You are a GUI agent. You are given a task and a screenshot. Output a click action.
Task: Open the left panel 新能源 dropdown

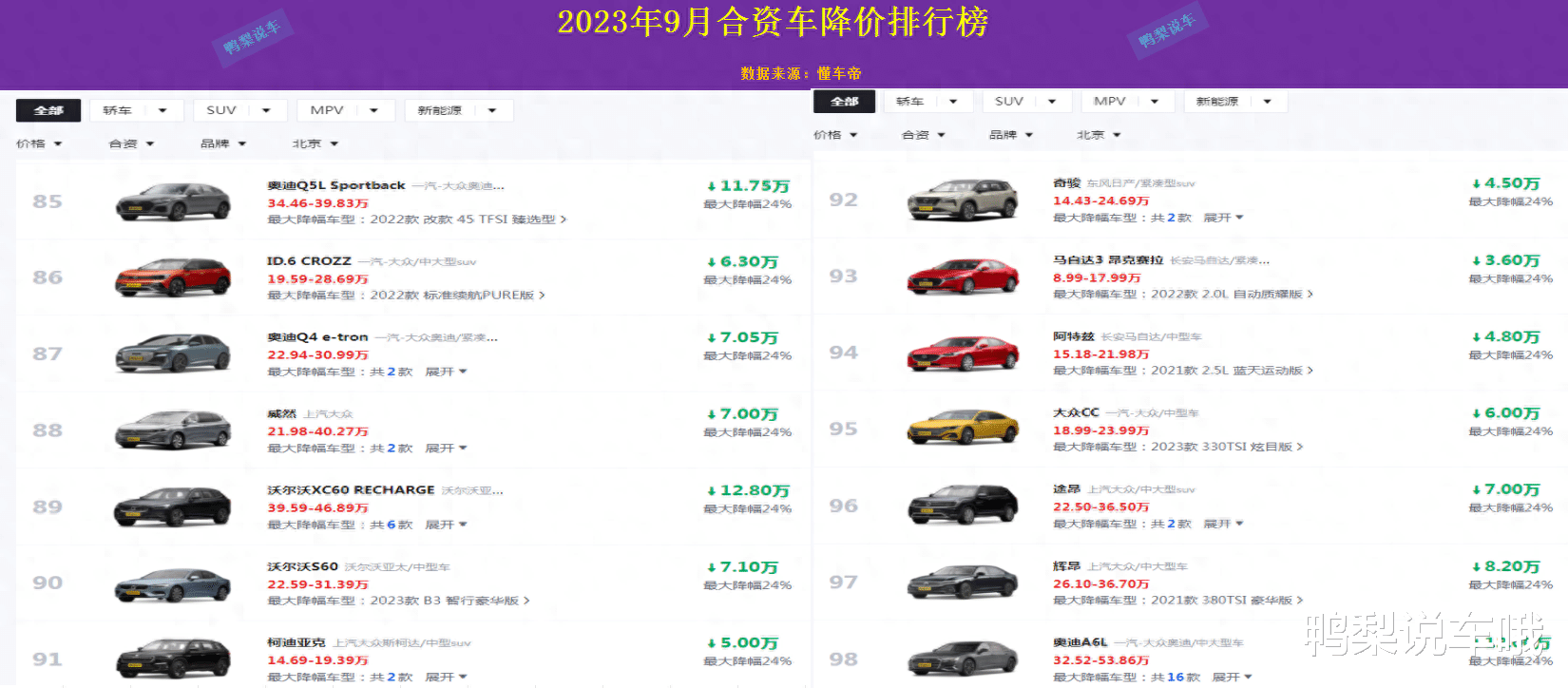459,110
